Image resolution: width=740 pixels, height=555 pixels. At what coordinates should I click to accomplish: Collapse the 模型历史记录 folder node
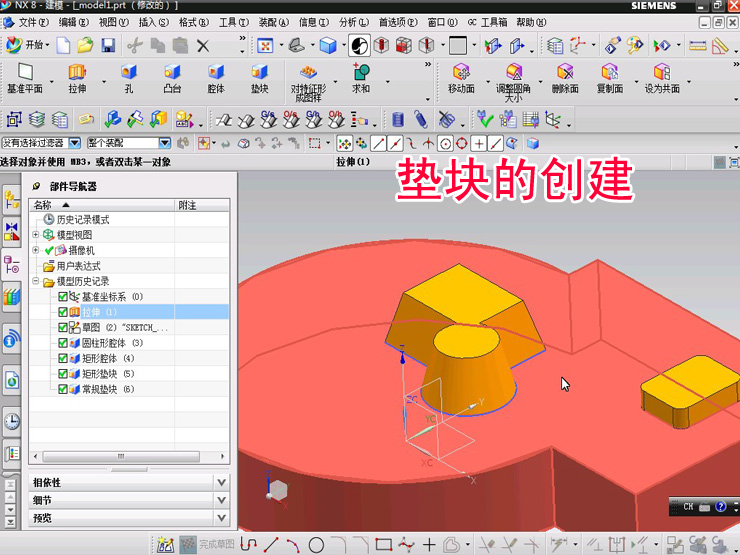click(36, 282)
